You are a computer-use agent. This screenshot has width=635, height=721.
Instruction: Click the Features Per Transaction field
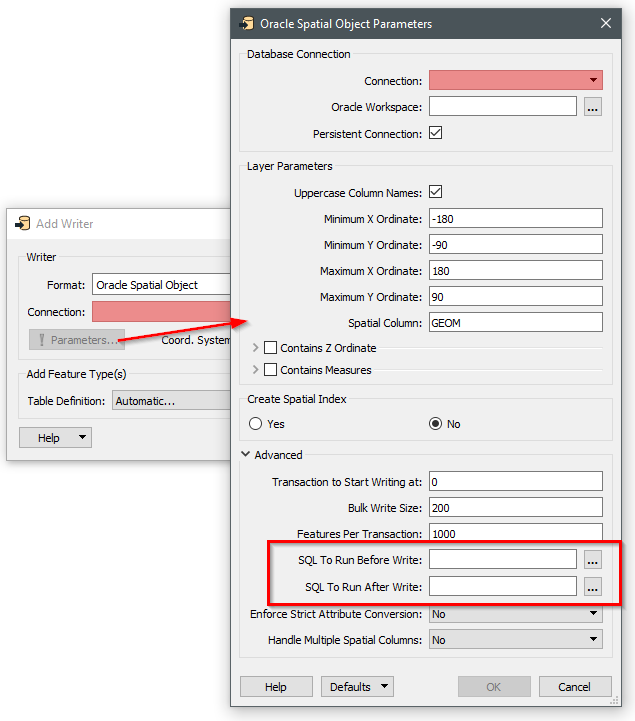click(x=515, y=533)
